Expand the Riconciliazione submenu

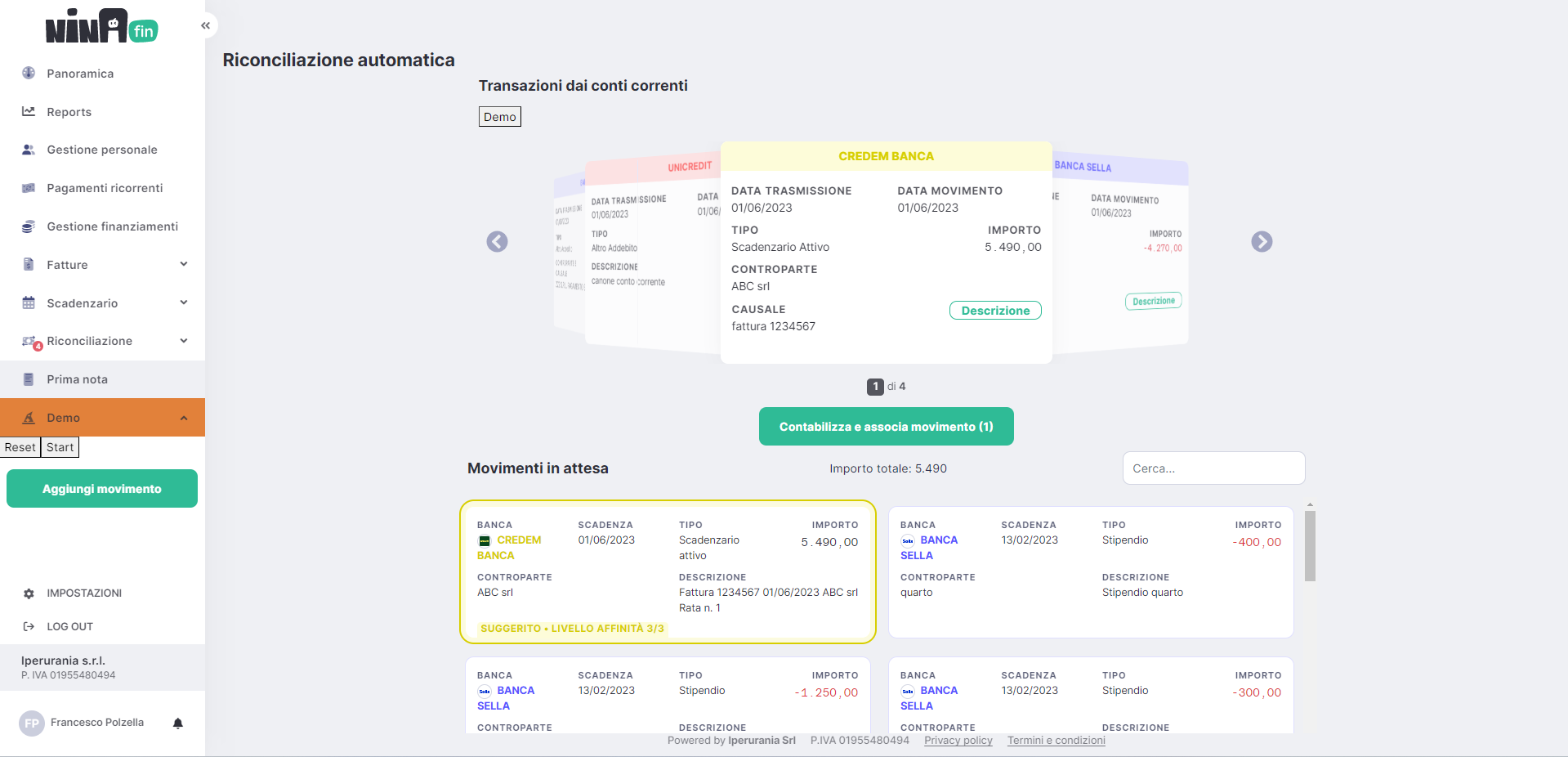coord(184,341)
